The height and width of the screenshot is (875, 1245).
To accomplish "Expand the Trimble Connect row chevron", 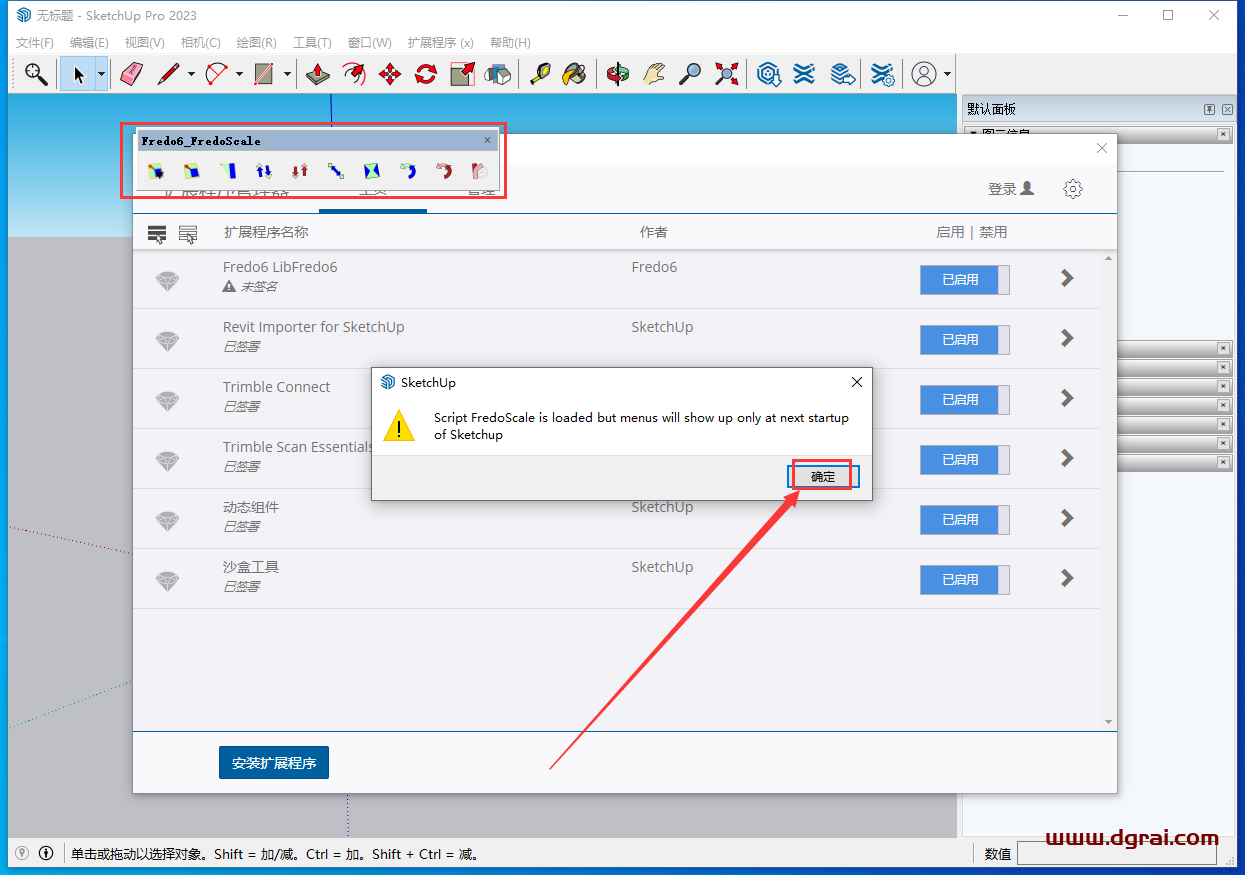I will coord(1067,398).
